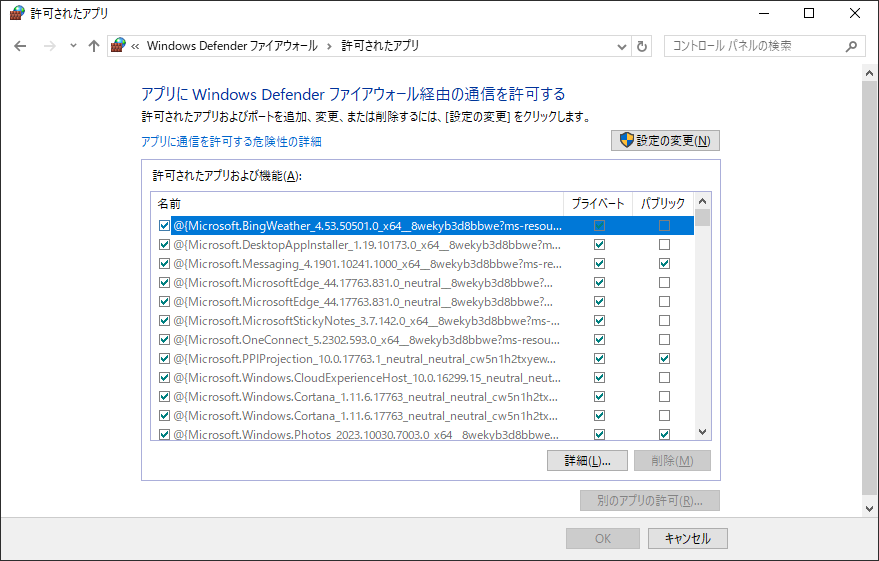Toggle the private checkbox for Microsoft.BingWeather
879x561 pixels.
click(599, 225)
